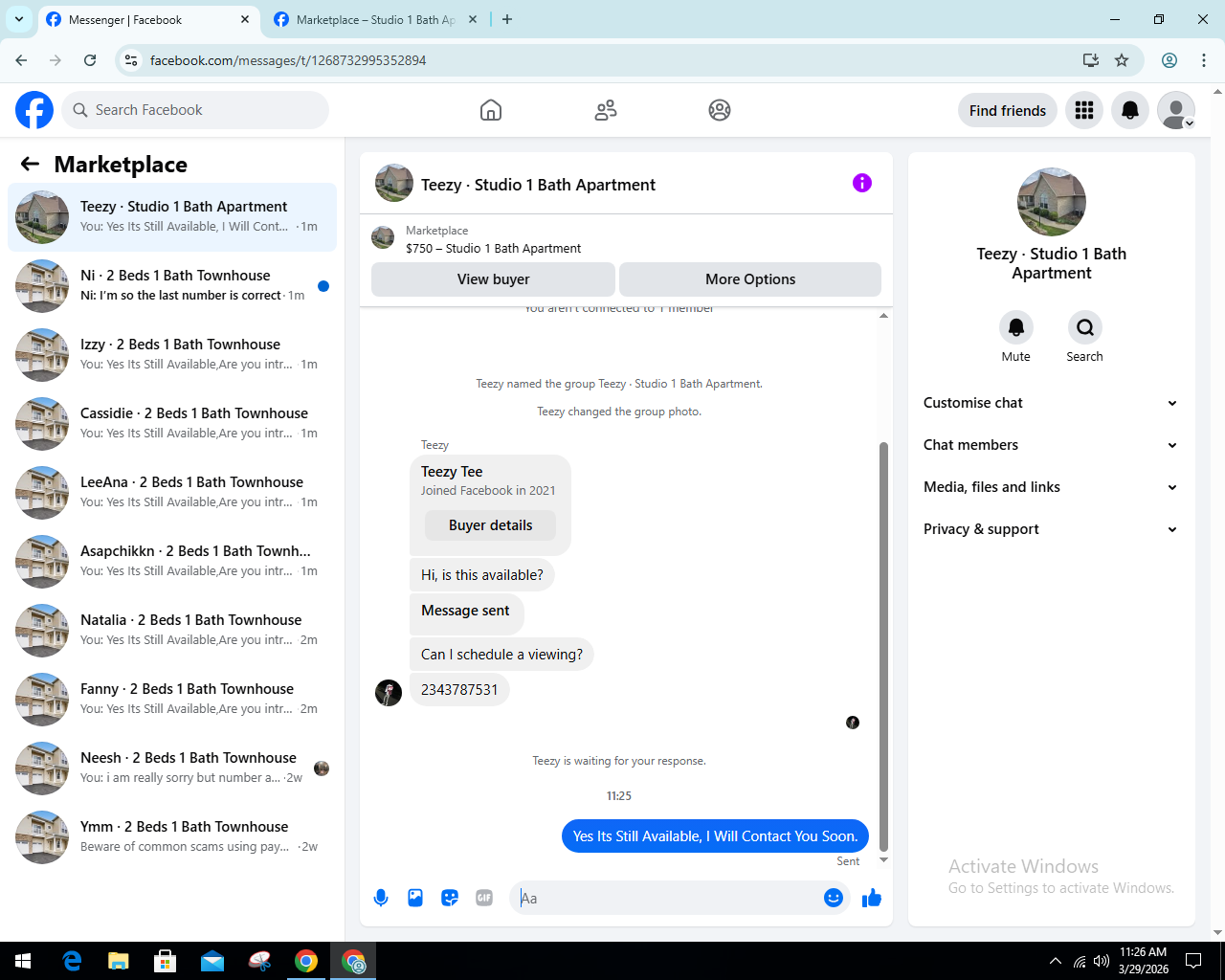Send a thumbs-up like
Viewport: 1225px width, 980px height.
872,898
